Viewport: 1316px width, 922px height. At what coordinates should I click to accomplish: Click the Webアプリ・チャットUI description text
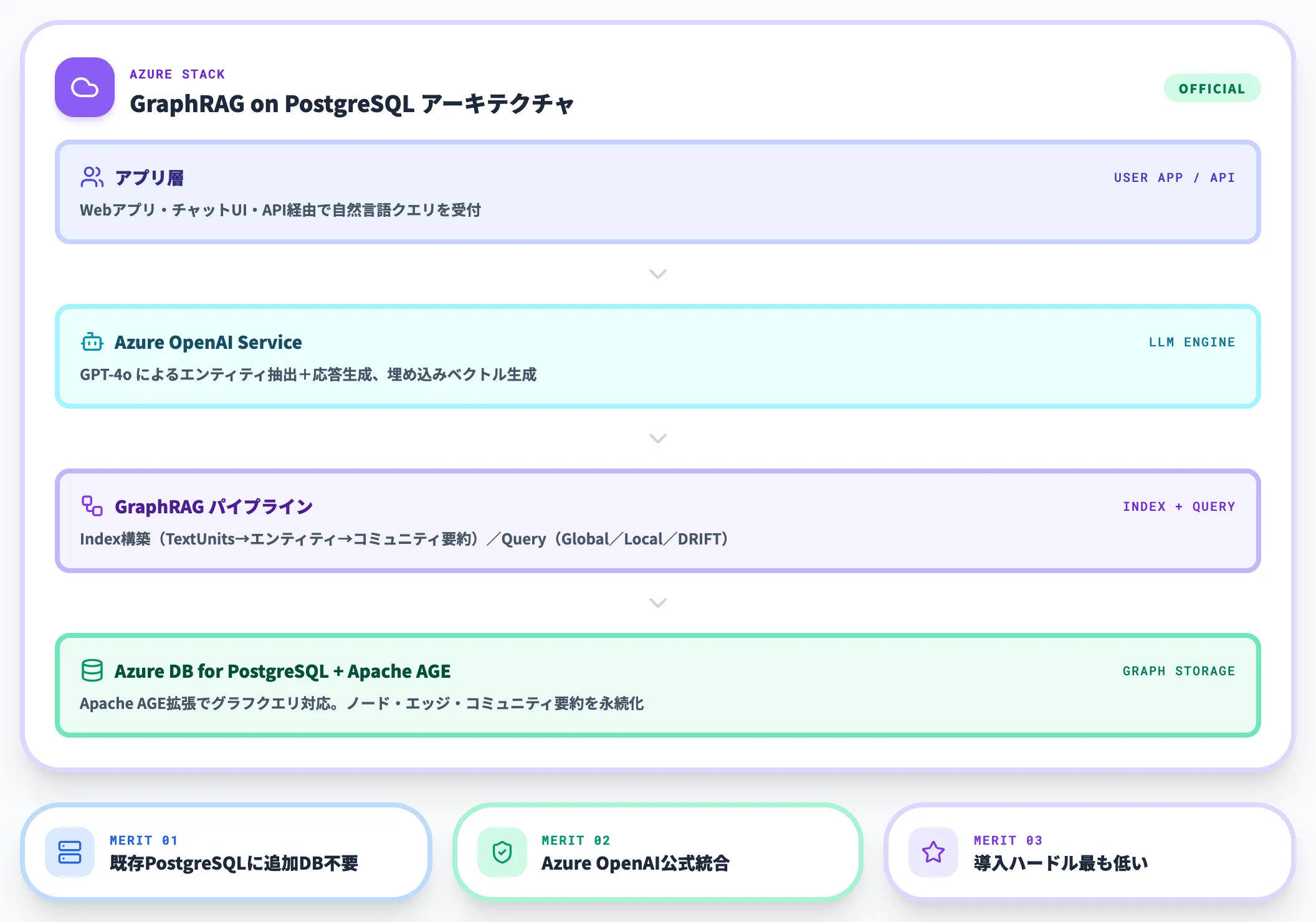[280, 211]
